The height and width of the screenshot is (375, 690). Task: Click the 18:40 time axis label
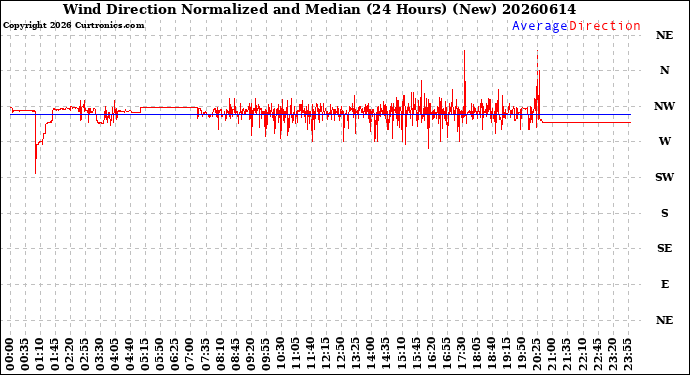(491, 354)
